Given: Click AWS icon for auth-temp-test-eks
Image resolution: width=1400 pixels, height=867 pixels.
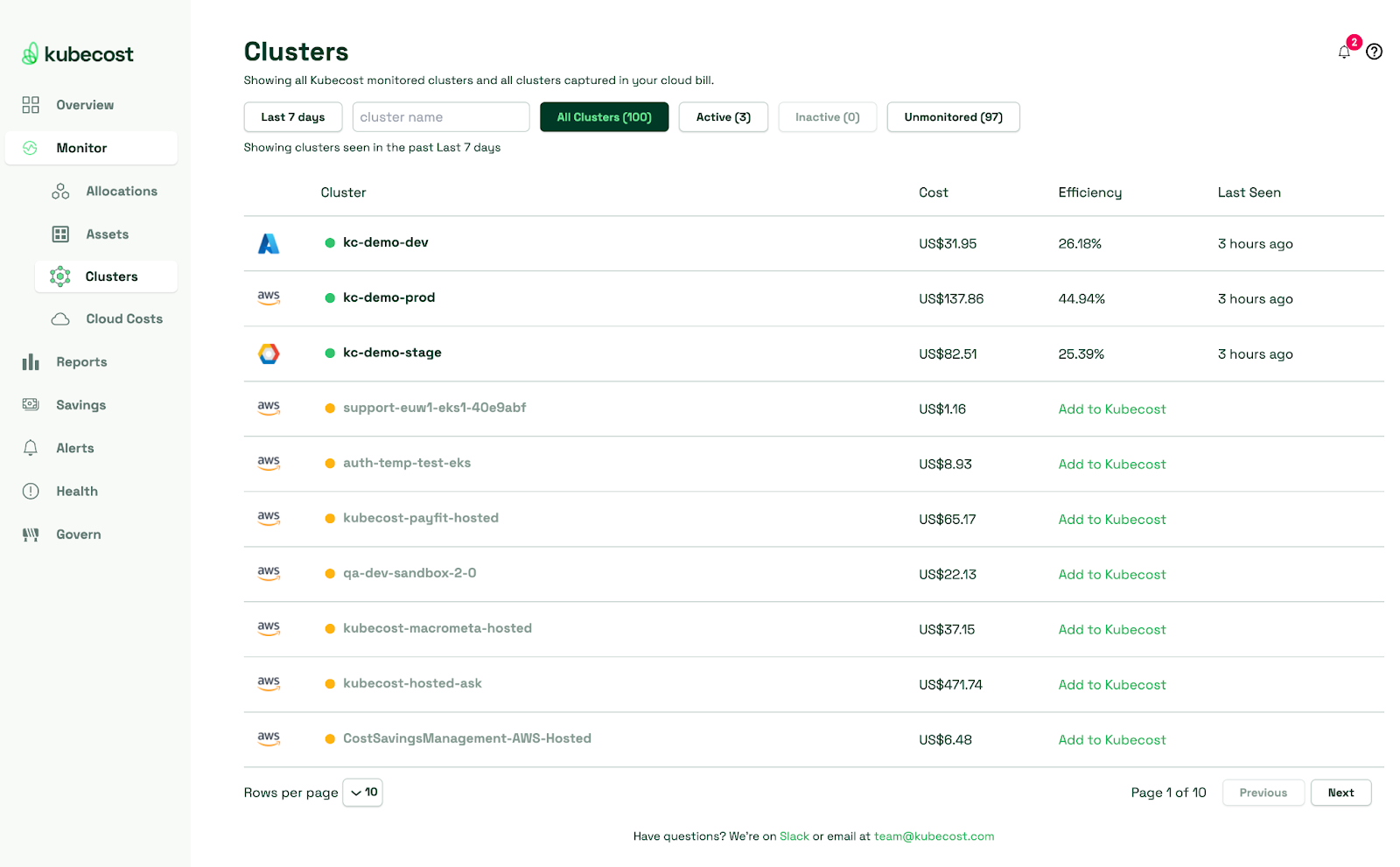Looking at the screenshot, I should coord(269,463).
